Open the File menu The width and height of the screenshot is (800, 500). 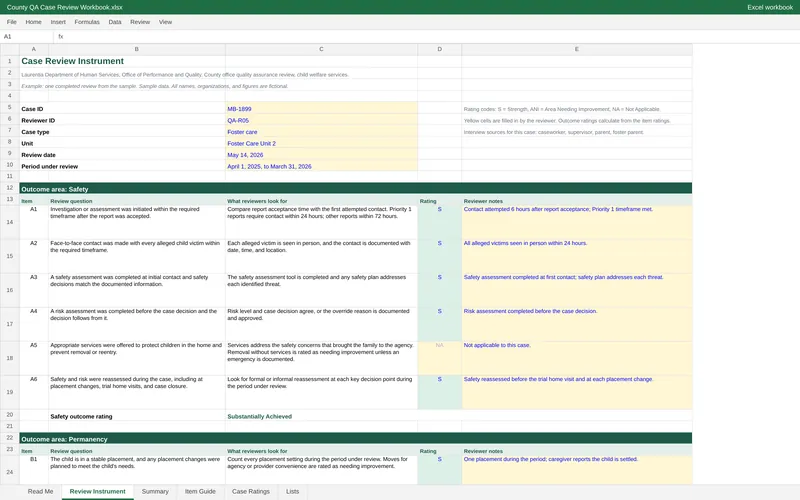point(12,22)
